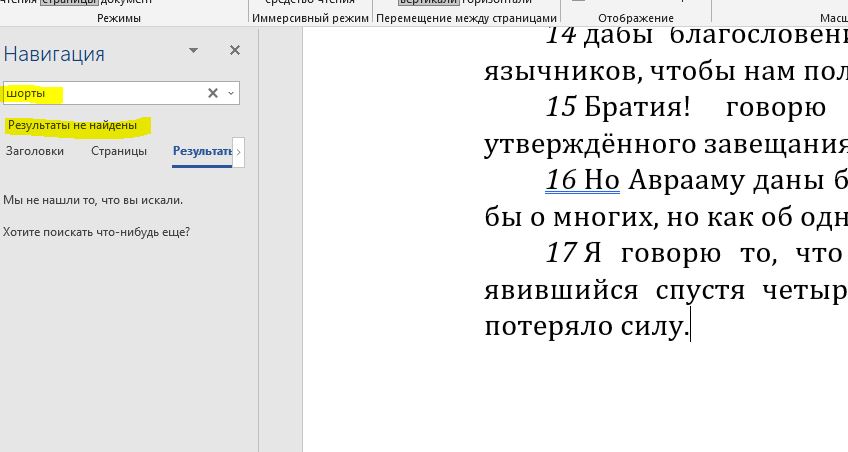Click the verse number 15 in document

[x=561, y=106]
